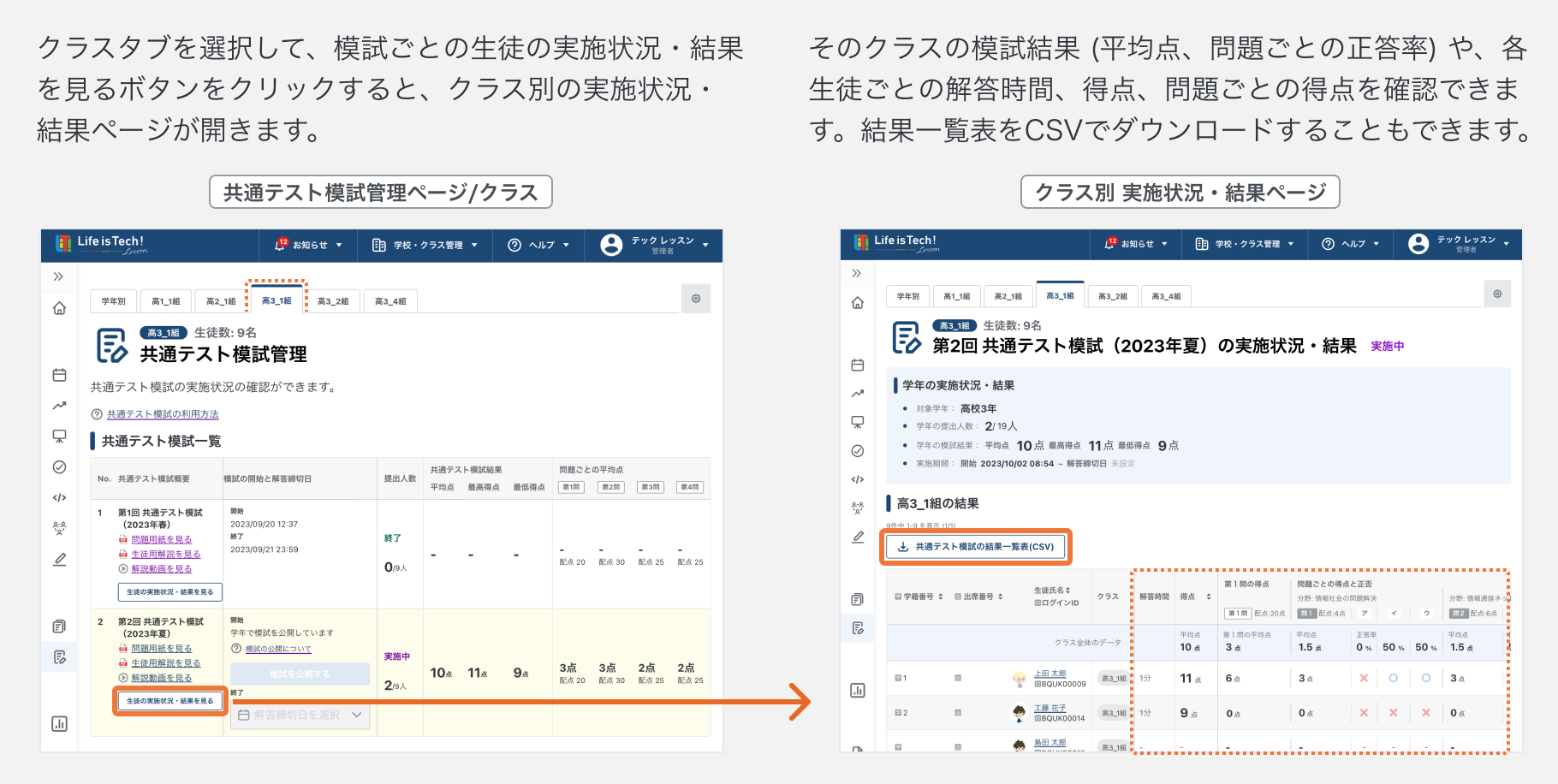This screenshot has height=784, width=1558.
Task: Select 高3_2組 tab in right screenshot
Action: [1113, 296]
